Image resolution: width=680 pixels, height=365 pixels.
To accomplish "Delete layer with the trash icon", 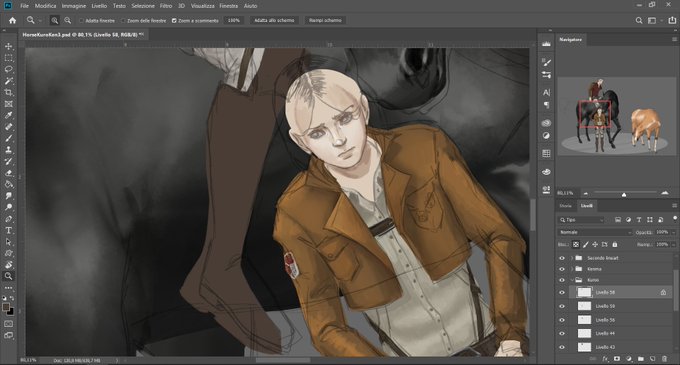I will (x=665, y=359).
